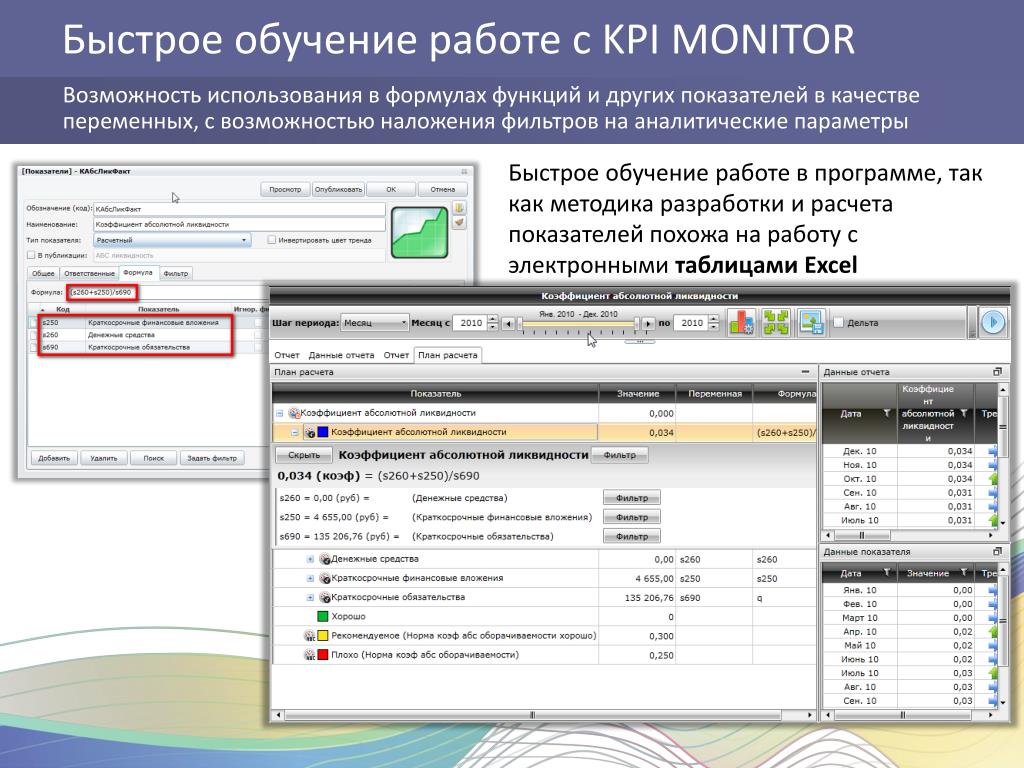
Task: Click gauge icon of Денежные средства row
Action: pos(325,559)
